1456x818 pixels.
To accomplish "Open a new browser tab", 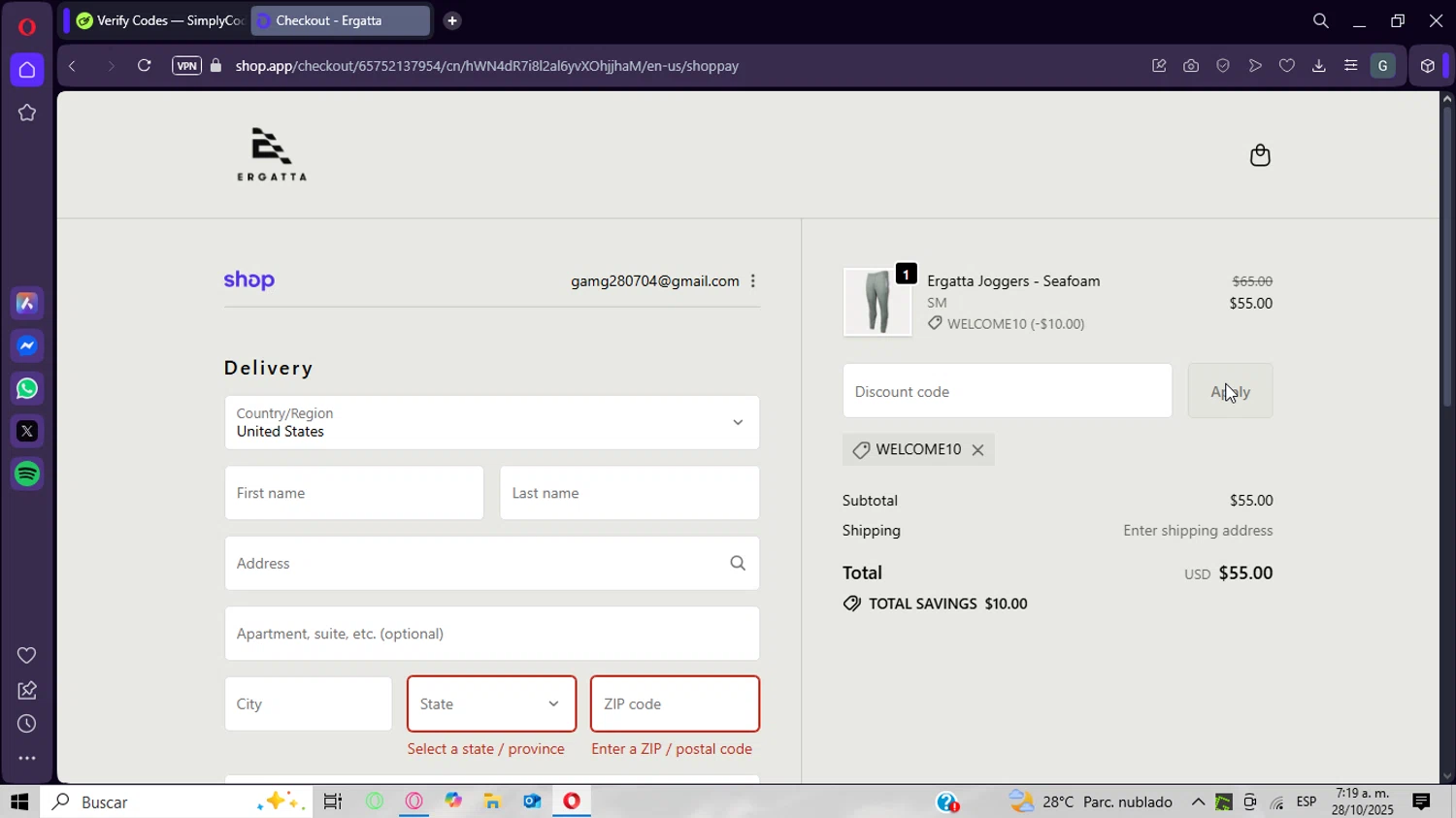I will click(452, 20).
